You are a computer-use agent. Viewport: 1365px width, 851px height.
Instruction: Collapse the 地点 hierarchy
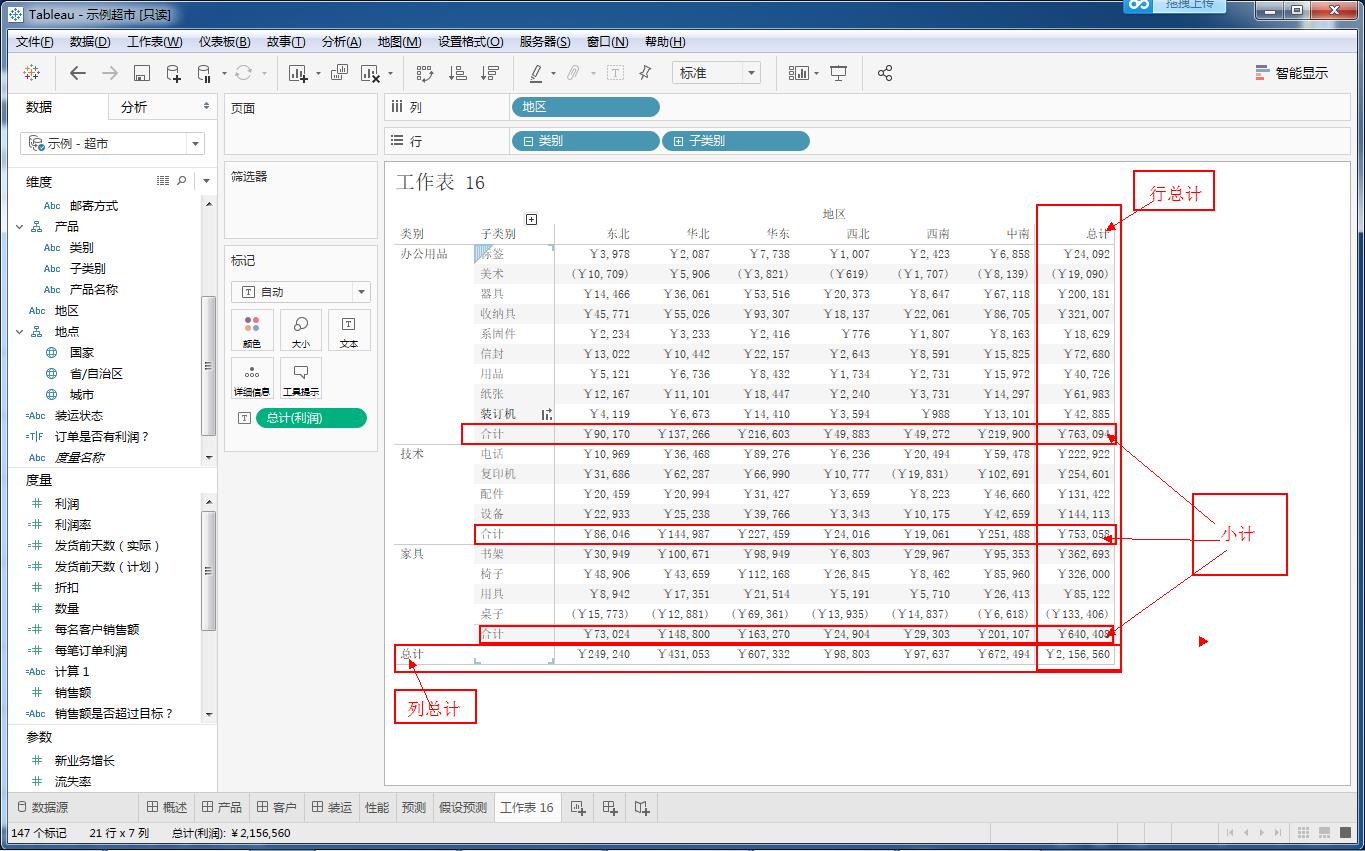coord(19,331)
